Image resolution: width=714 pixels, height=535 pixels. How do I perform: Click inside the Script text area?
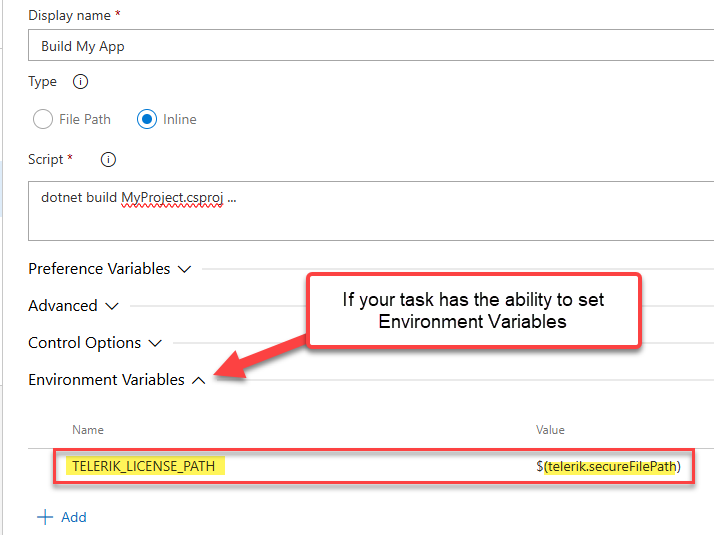pyautogui.click(x=371, y=211)
